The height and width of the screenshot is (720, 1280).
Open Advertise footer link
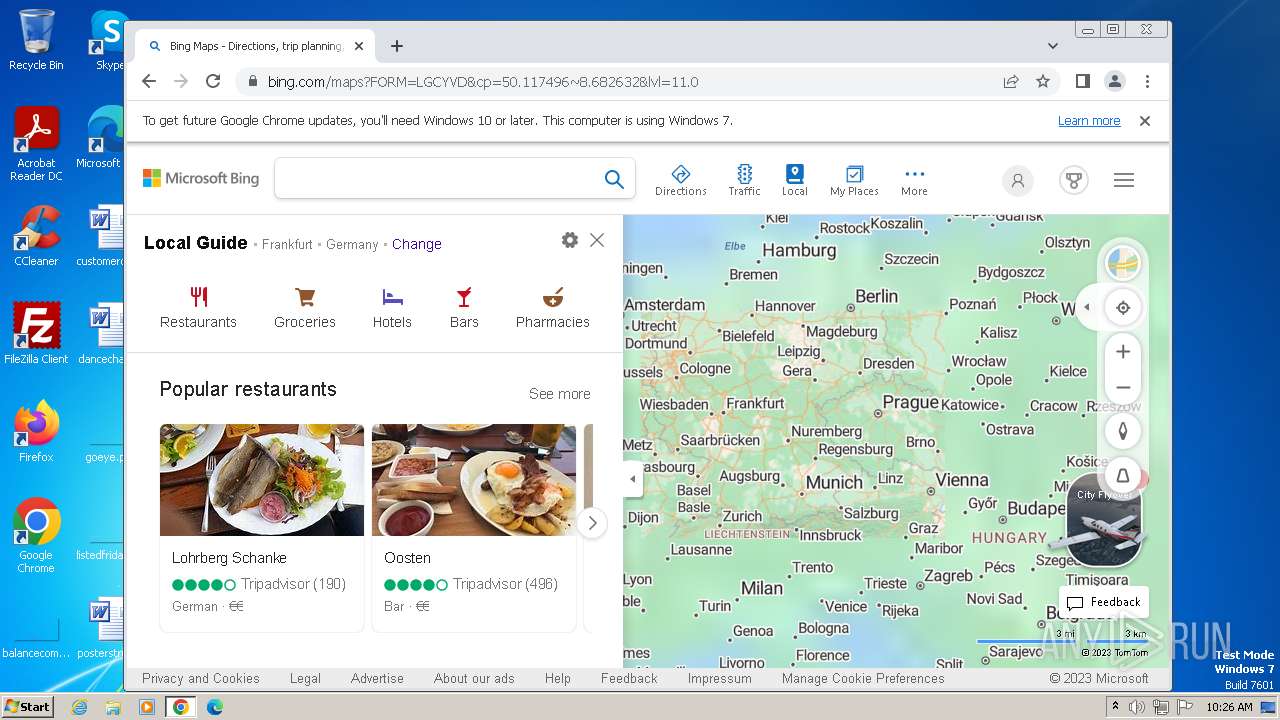pyautogui.click(x=377, y=678)
